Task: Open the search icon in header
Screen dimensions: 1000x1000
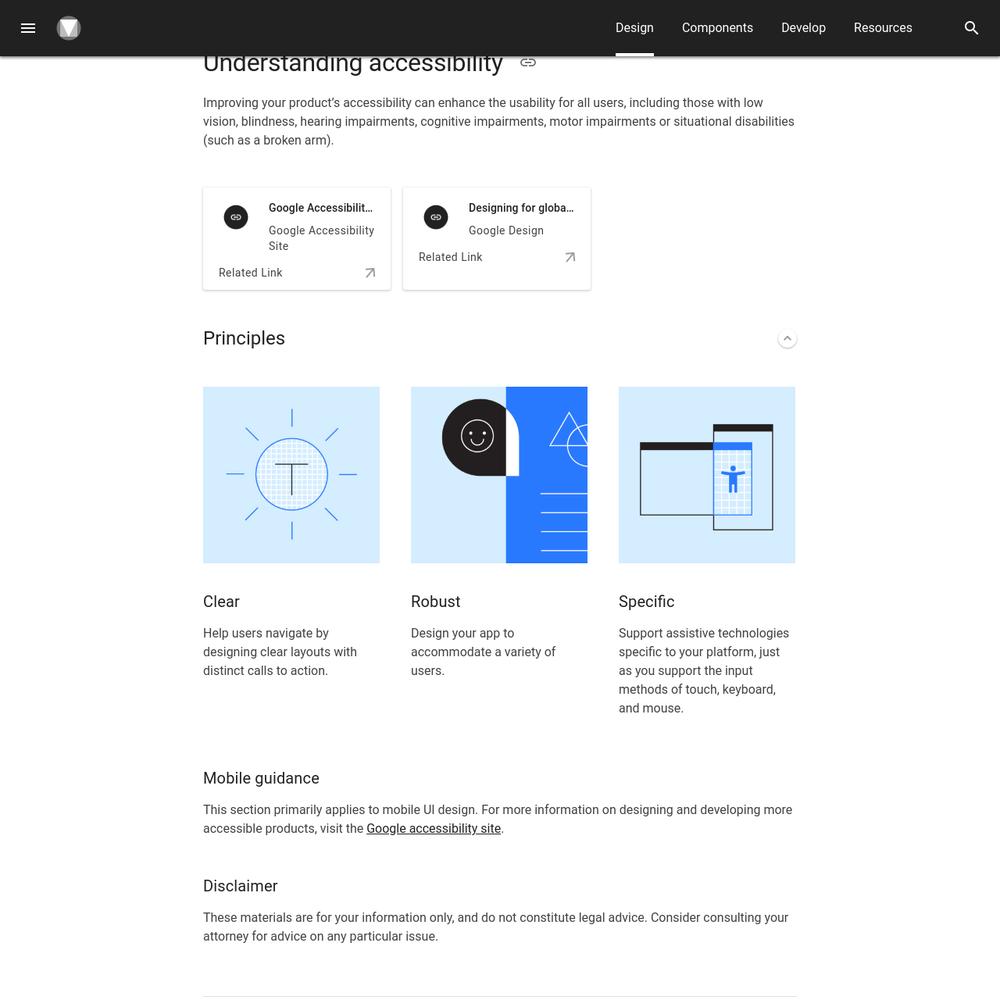Action: [x=971, y=28]
